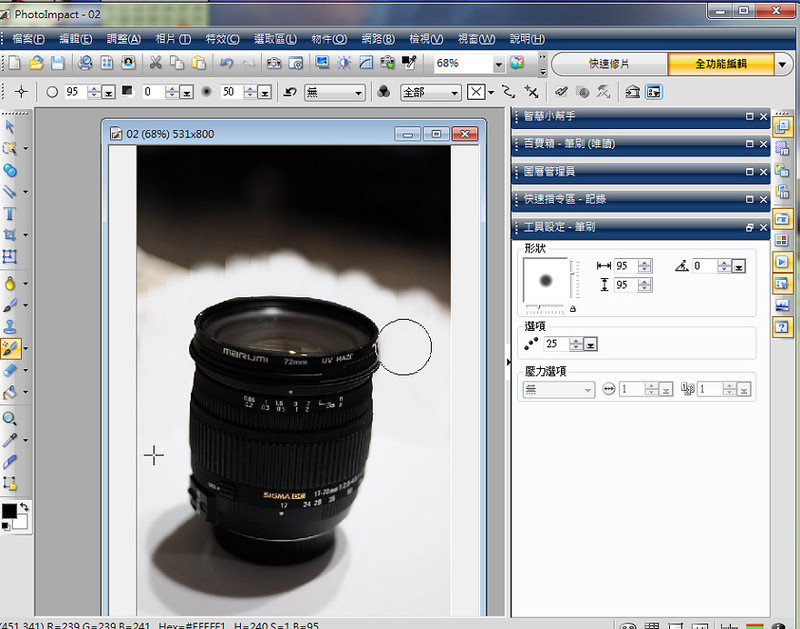Image resolution: width=800 pixels, height=629 pixels.
Task: Select the highlighted Retouch brush tool
Action: pyautogui.click(x=10, y=348)
